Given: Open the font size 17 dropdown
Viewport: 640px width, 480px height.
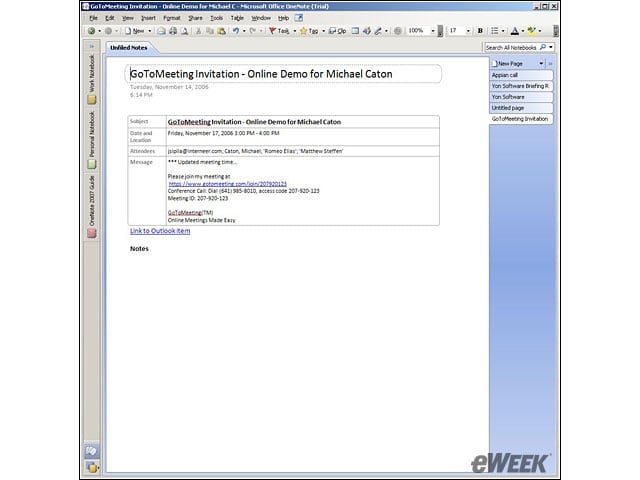Looking at the screenshot, I should point(468,31).
